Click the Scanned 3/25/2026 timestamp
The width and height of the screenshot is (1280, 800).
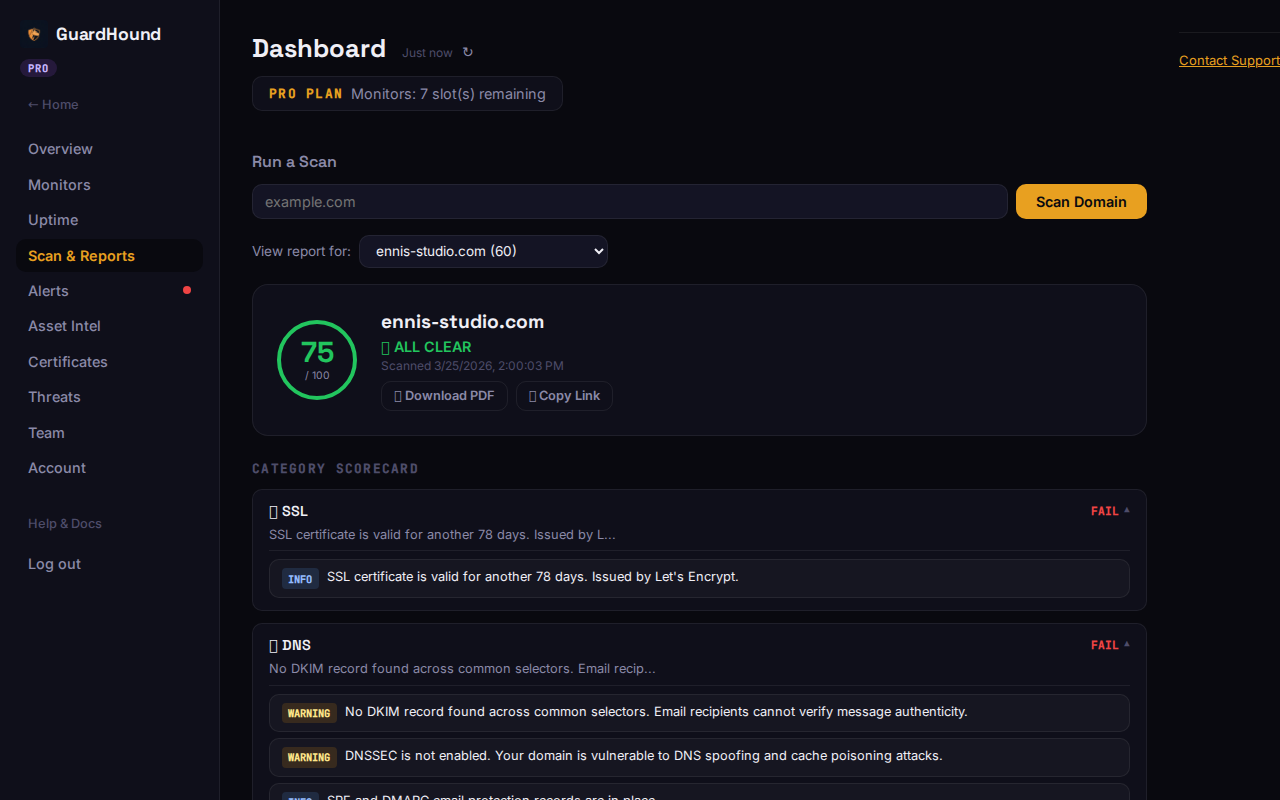tap(472, 366)
